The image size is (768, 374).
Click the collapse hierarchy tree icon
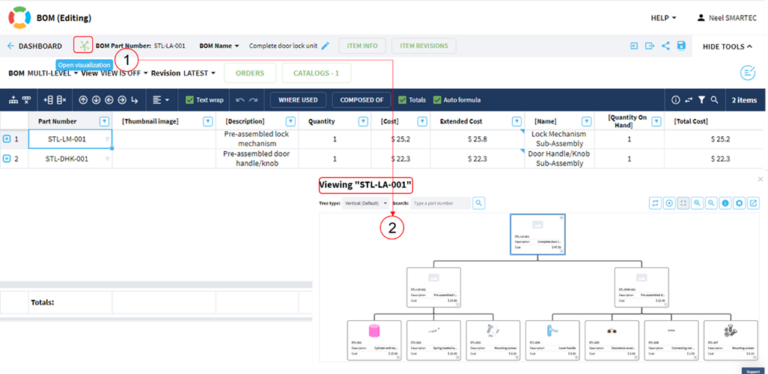[26, 100]
